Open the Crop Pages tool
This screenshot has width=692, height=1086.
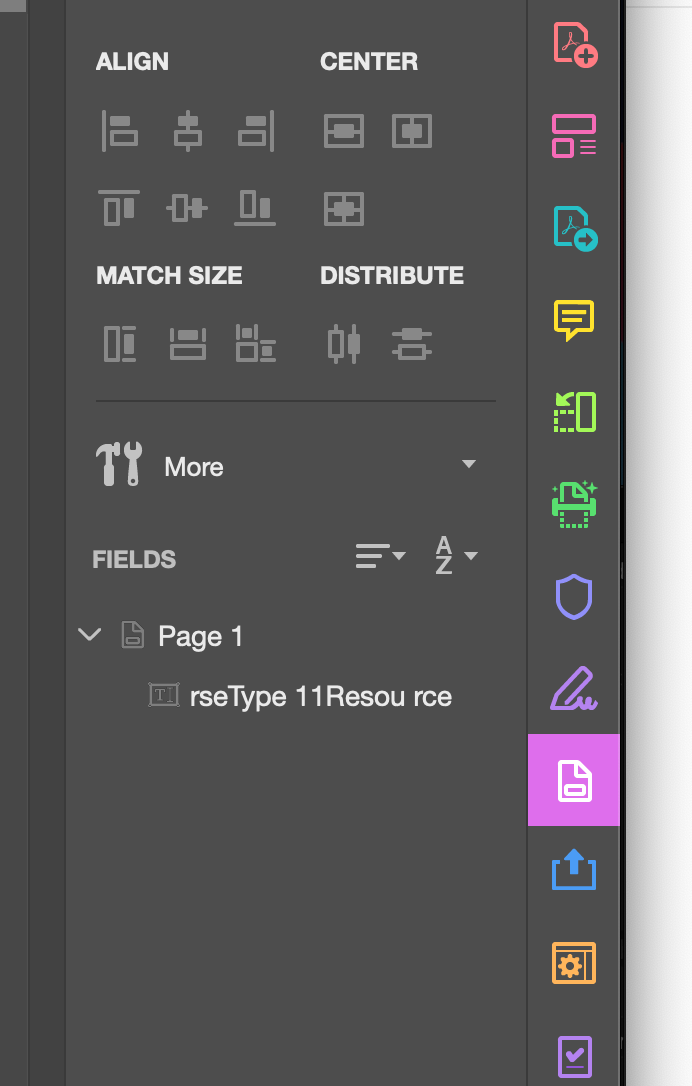(573, 412)
